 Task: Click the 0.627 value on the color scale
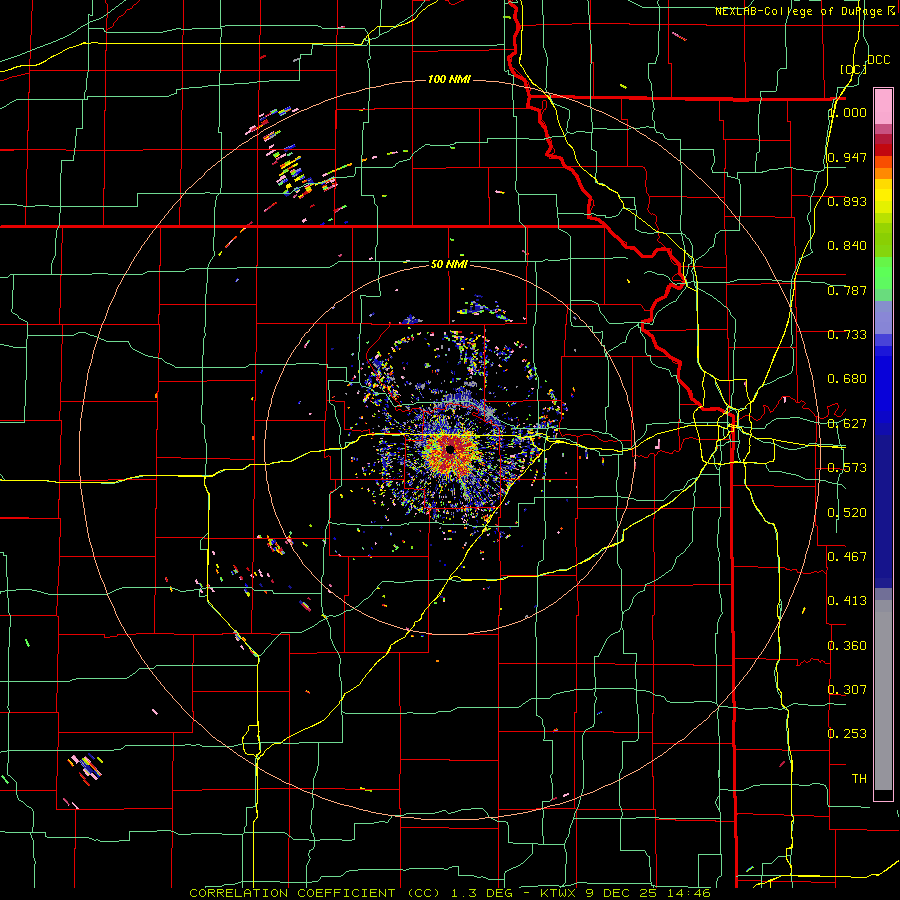(847, 424)
